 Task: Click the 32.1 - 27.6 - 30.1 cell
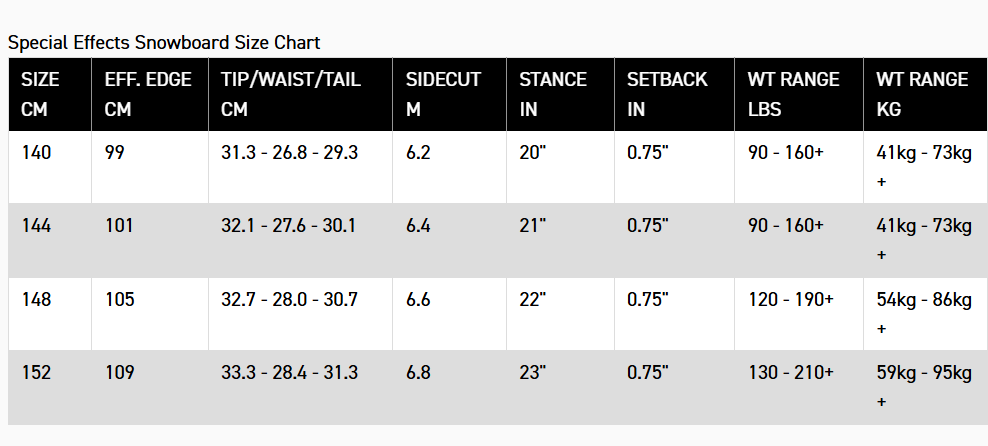[288, 226]
